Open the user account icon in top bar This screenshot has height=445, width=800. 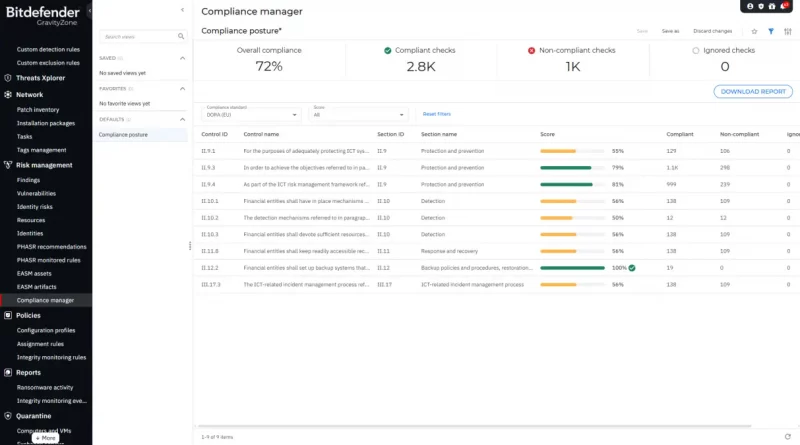[x=749, y=6]
